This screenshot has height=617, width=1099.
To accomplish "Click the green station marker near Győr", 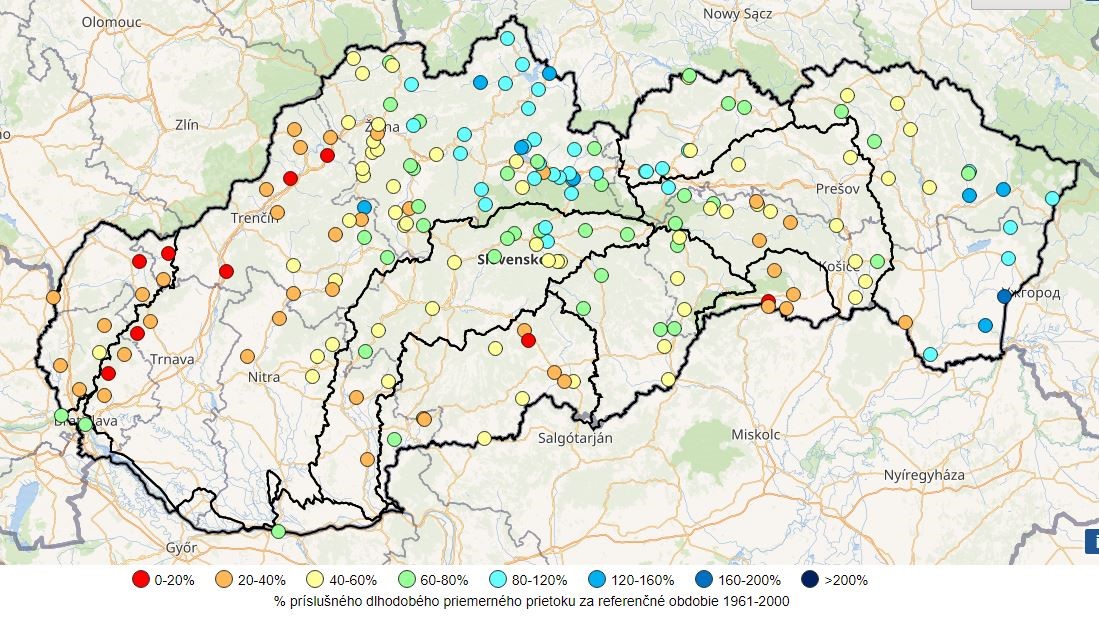I will coord(278,531).
